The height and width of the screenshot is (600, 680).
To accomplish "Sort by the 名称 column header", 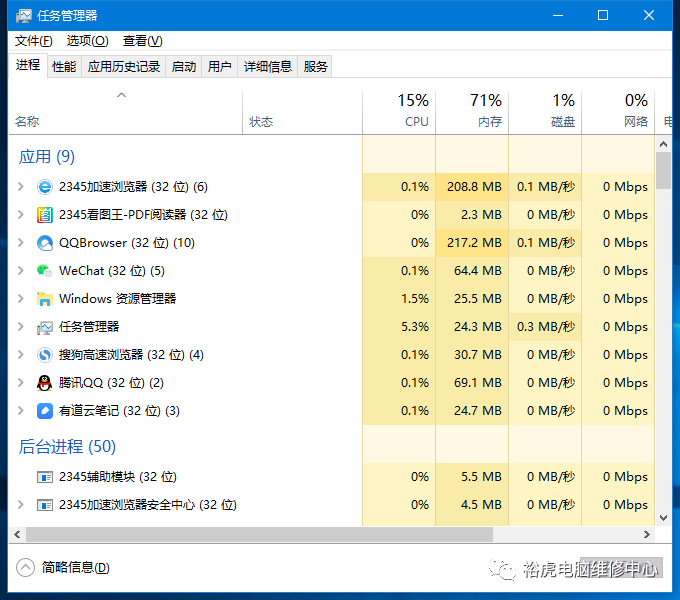I will (x=125, y=113).
